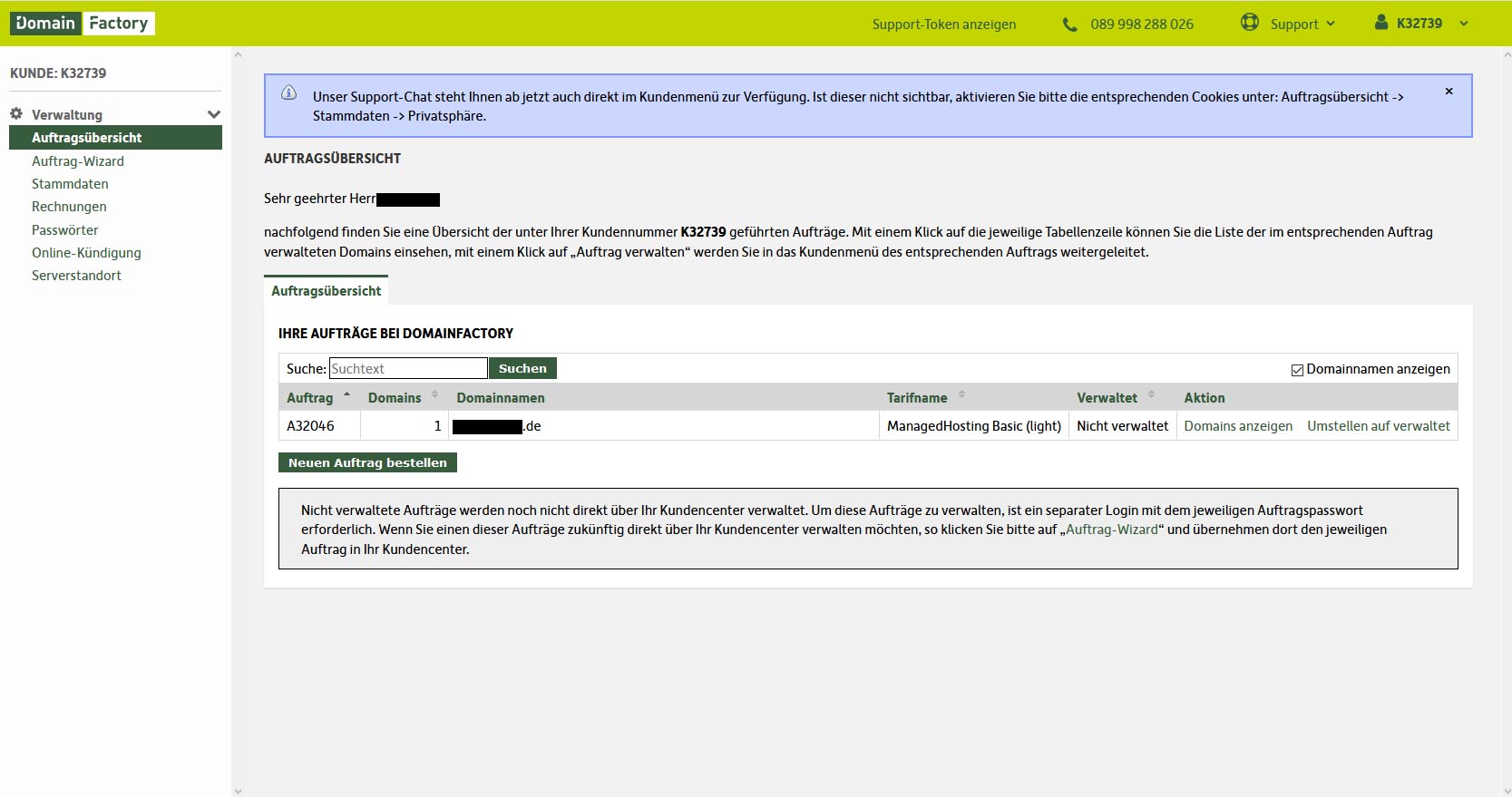This screenshot has width=1512, height=797.
Task: Click into the Suchtext search field
Action: click(407, 368)
